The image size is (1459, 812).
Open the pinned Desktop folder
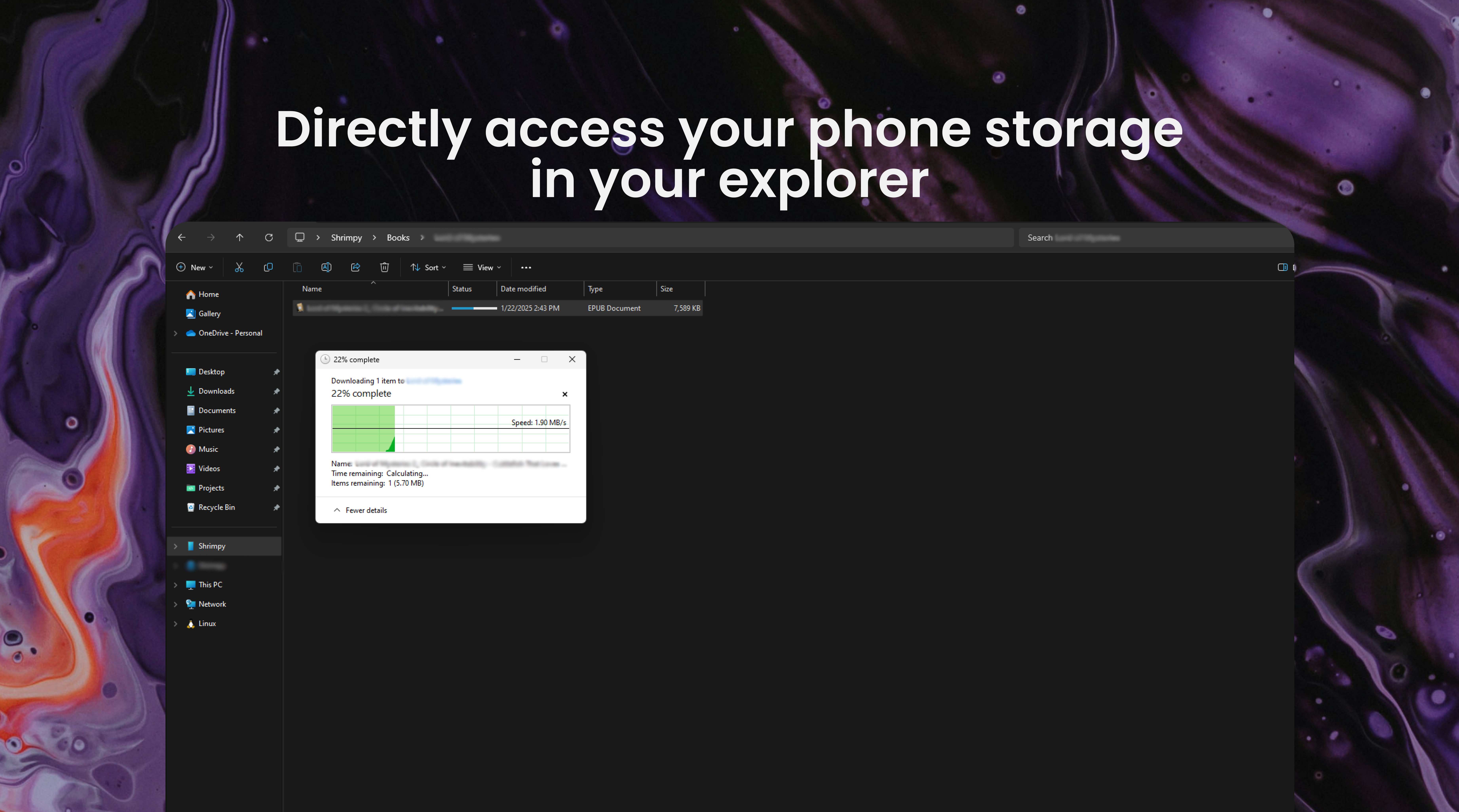coord(211,372)
